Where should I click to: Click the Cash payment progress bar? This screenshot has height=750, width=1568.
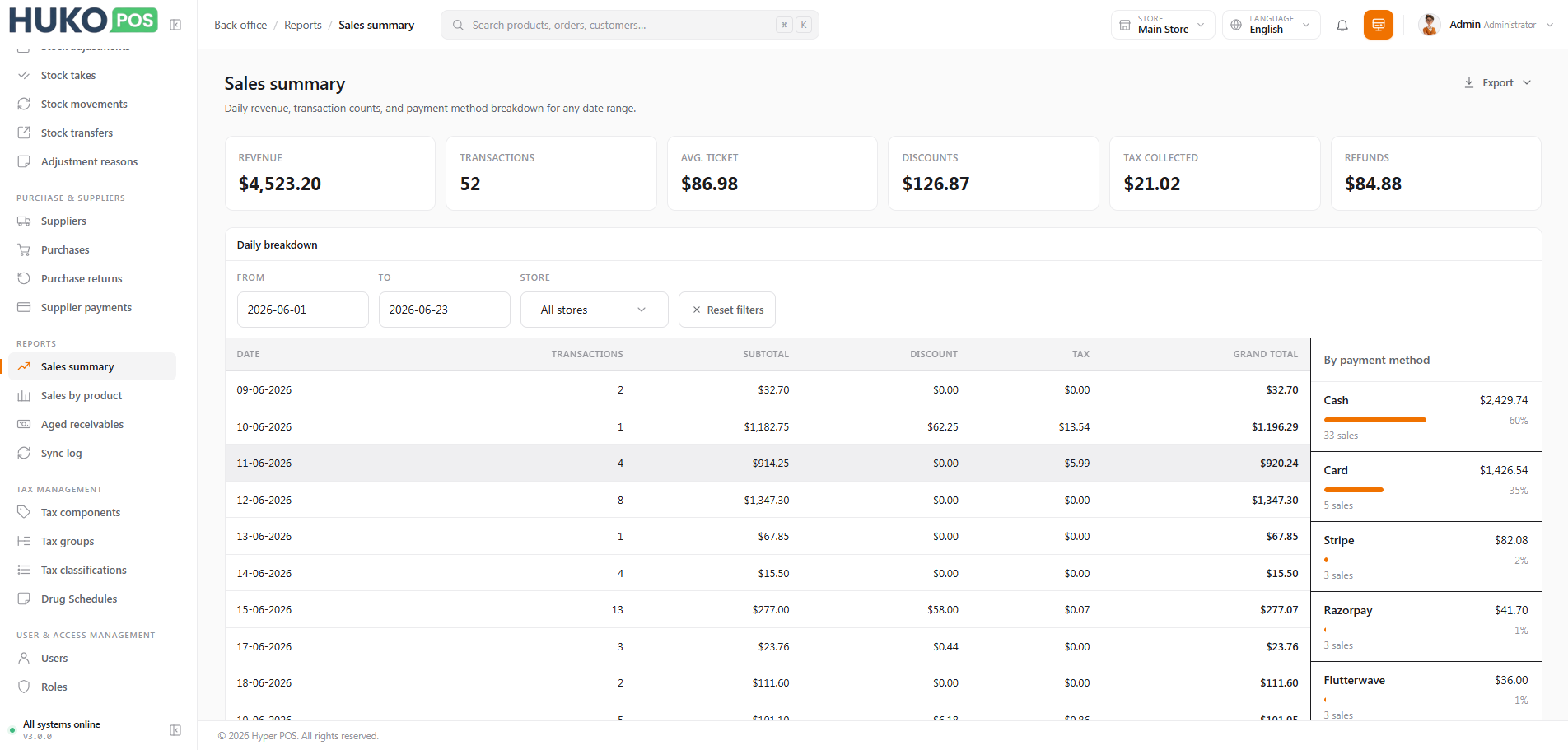tap(1374, 420)
